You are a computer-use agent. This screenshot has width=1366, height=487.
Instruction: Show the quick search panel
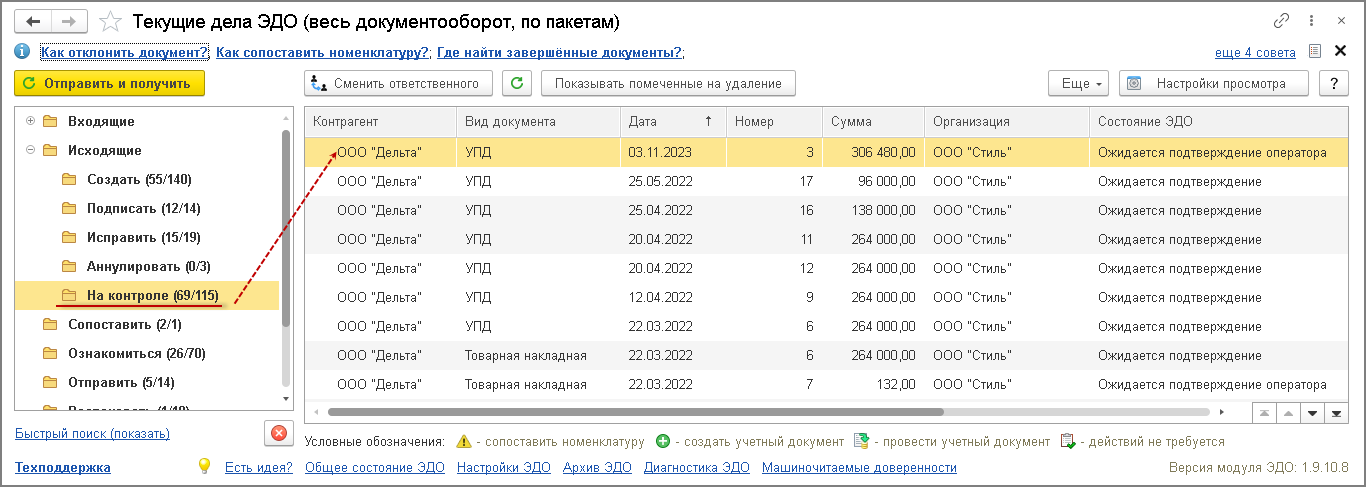[92, 433]
